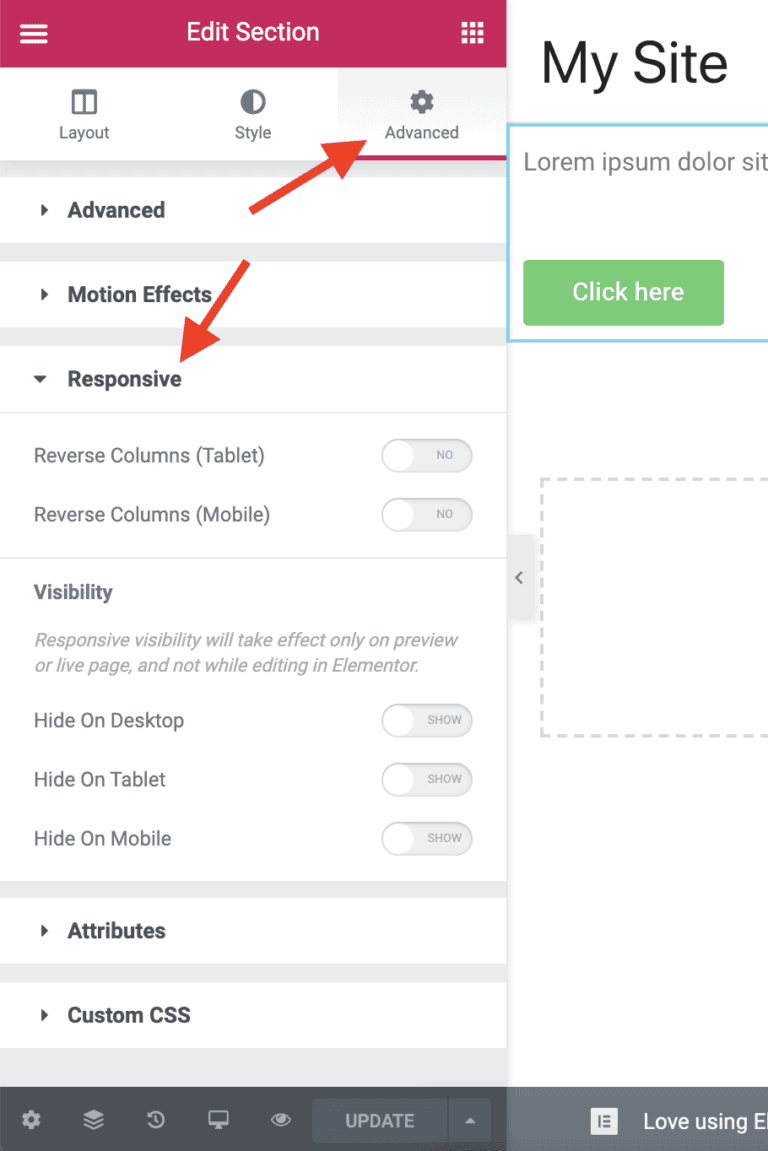Collapse the editor panel with side handle

pos(519,578)
